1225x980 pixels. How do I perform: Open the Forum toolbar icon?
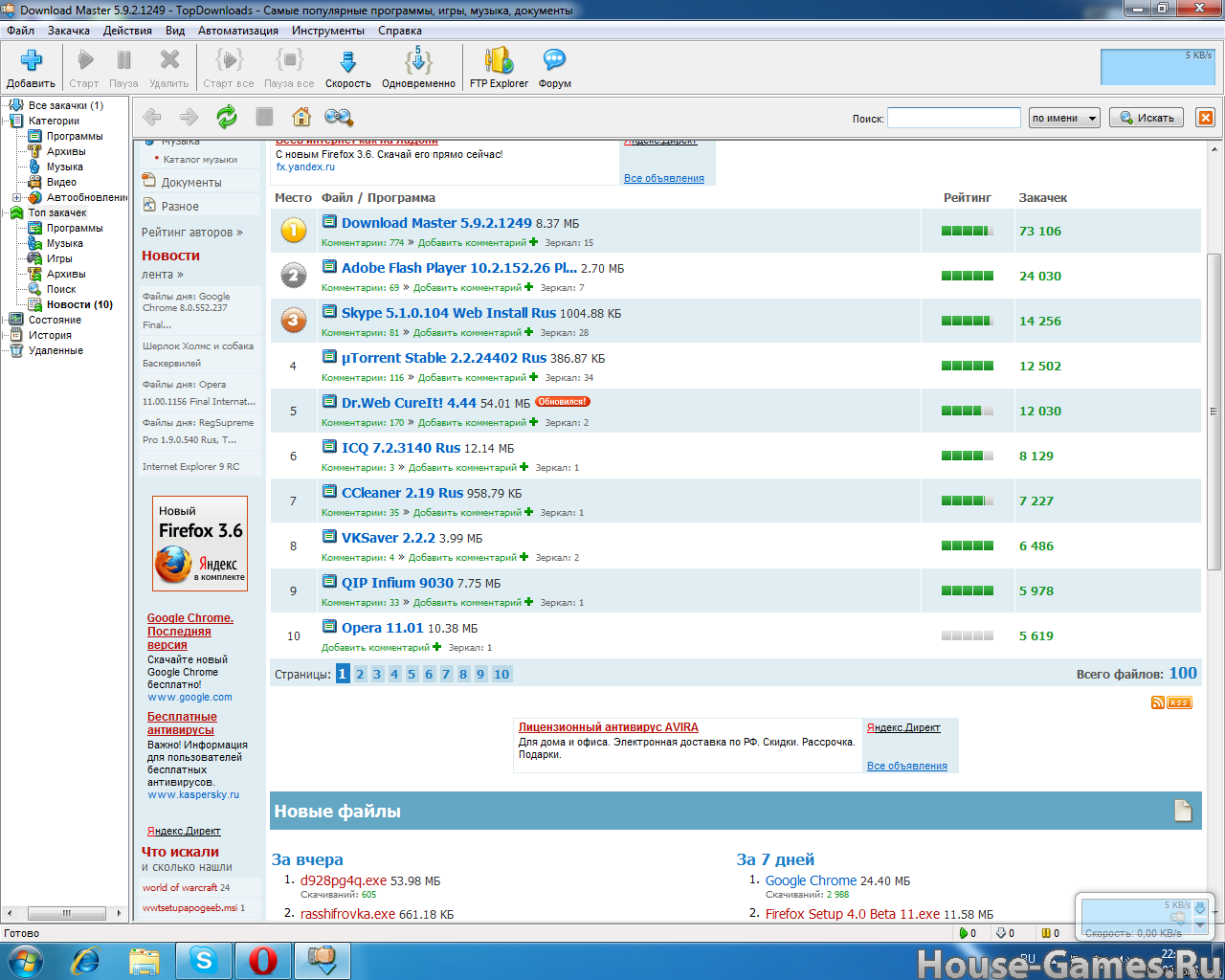[554, 60]
